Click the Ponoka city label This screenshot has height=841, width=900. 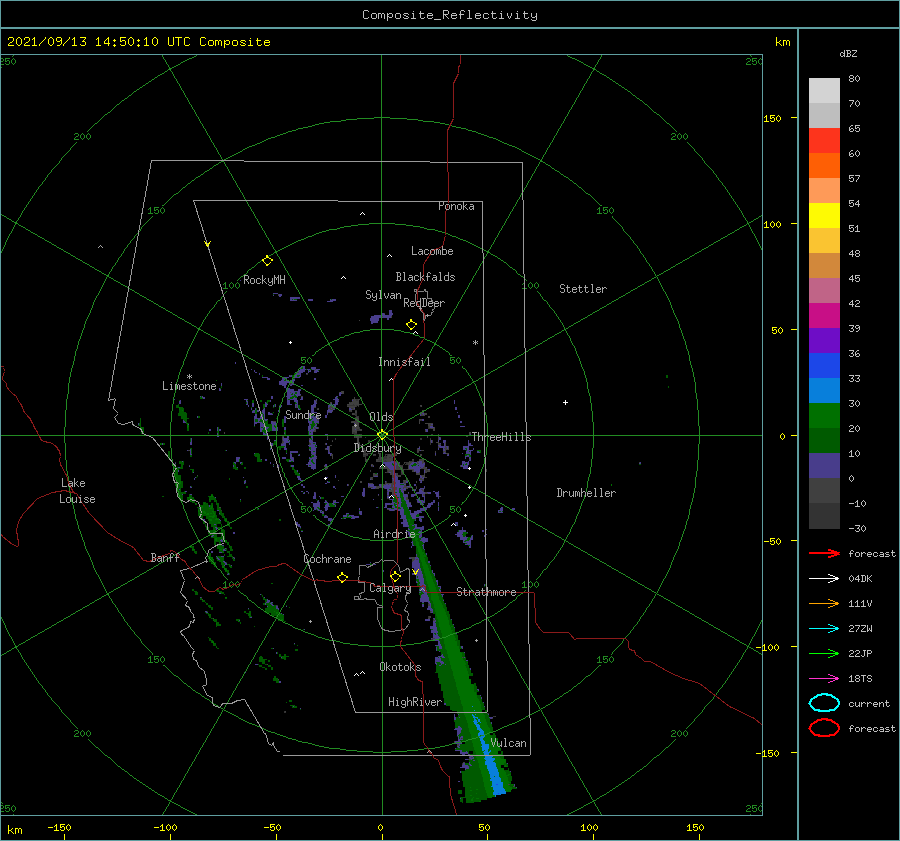[x=456, y=206]
